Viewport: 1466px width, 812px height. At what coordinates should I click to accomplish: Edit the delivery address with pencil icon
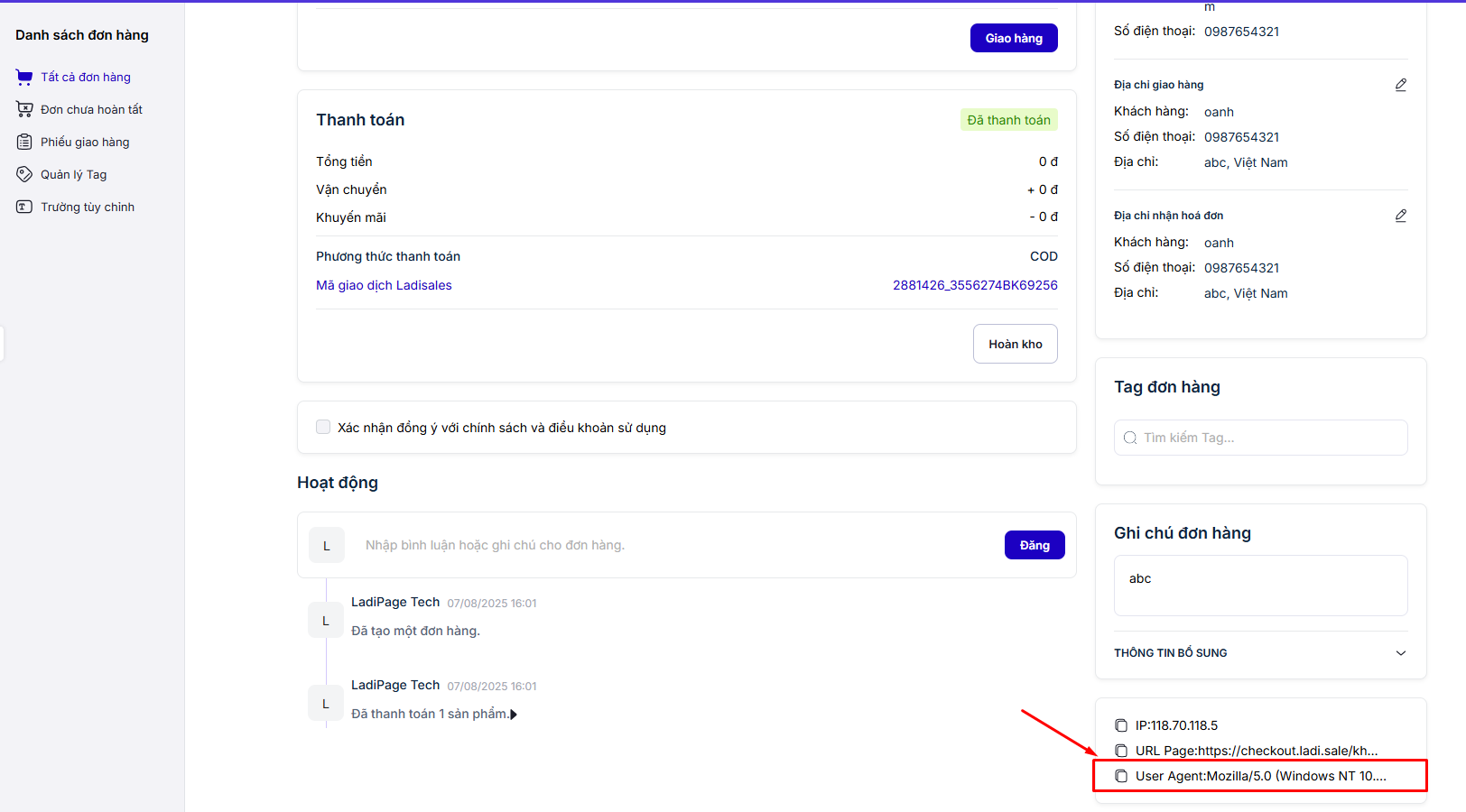(x=1400, y=85)
